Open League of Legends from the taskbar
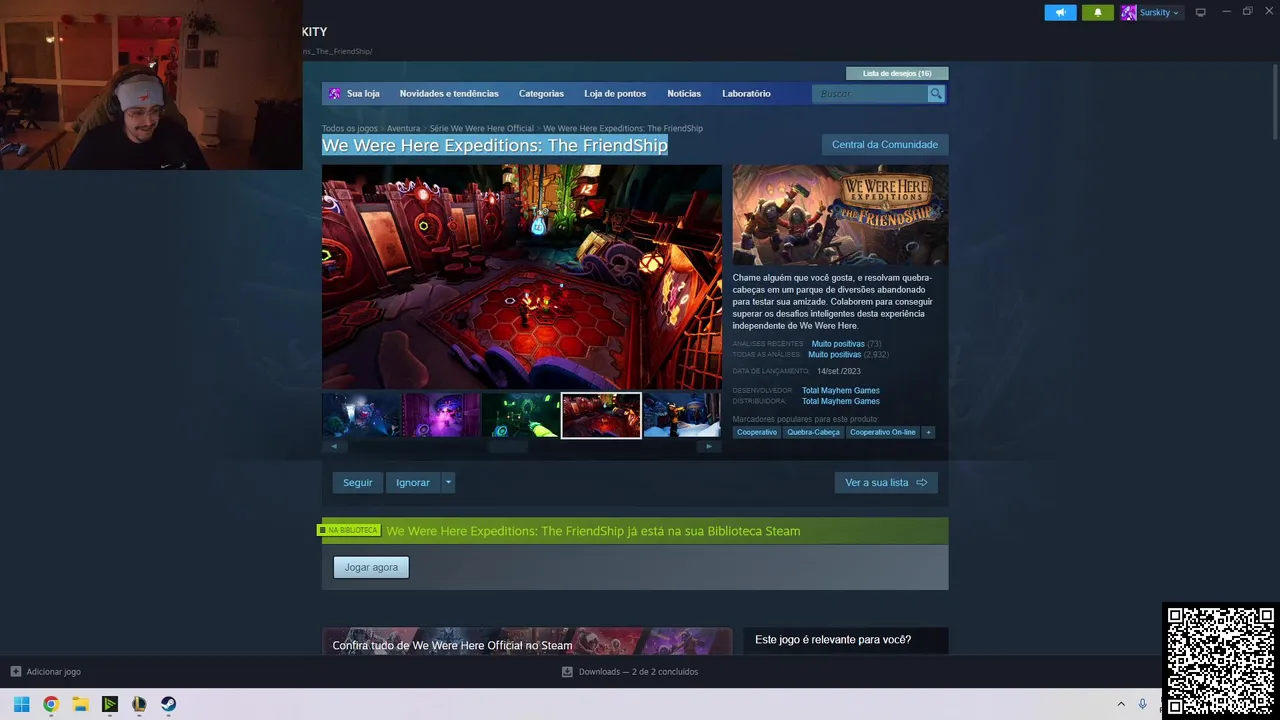The image size is (1280, 720). 139,704
